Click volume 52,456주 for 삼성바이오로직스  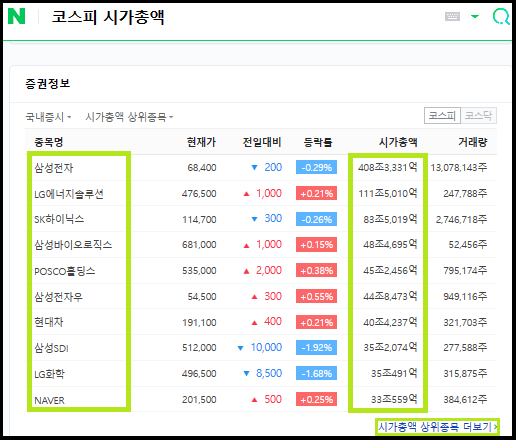(x=468, y=245)
